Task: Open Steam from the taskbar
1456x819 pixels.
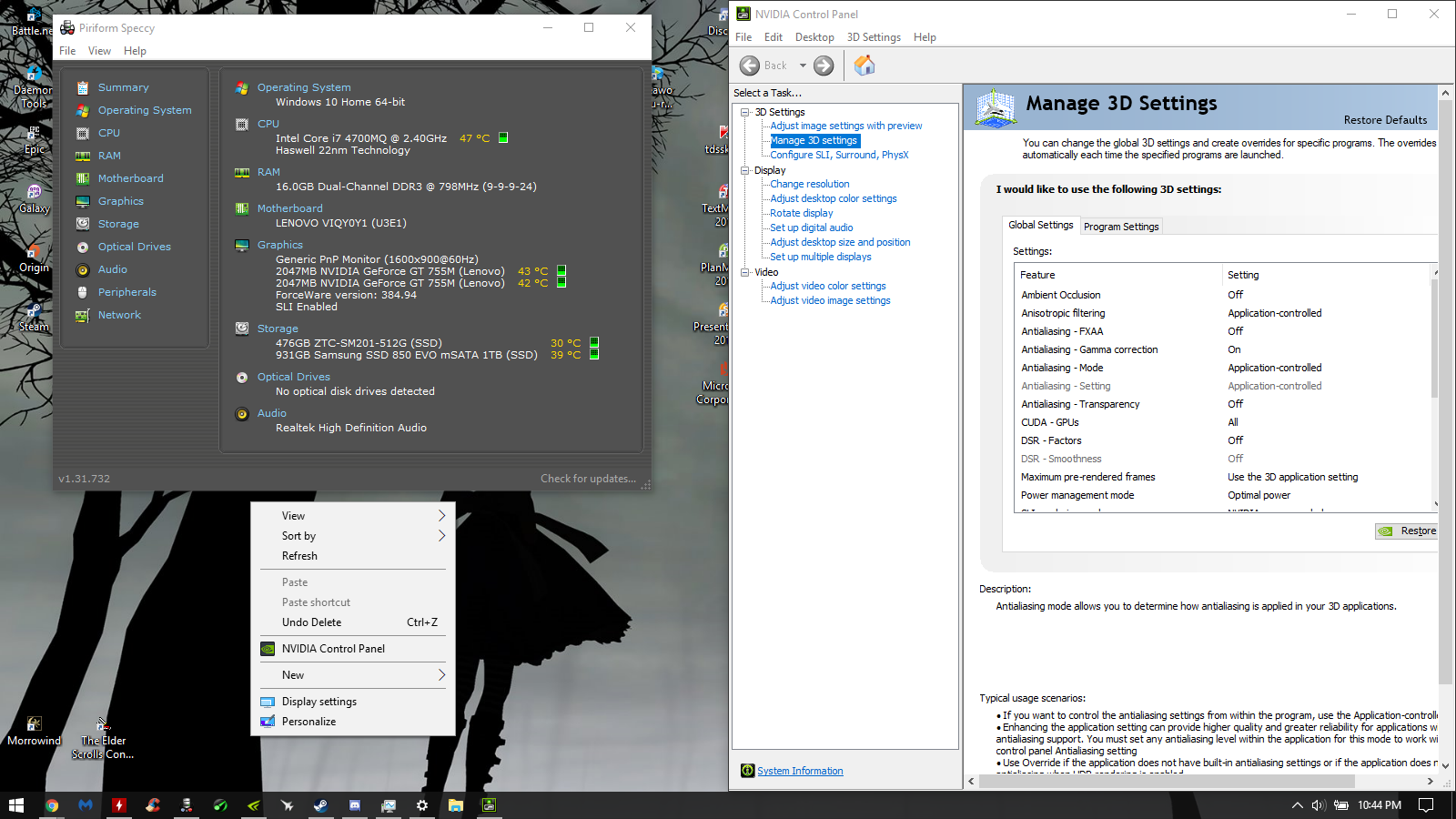Action: pyautogui.click(x=320, y=805)
